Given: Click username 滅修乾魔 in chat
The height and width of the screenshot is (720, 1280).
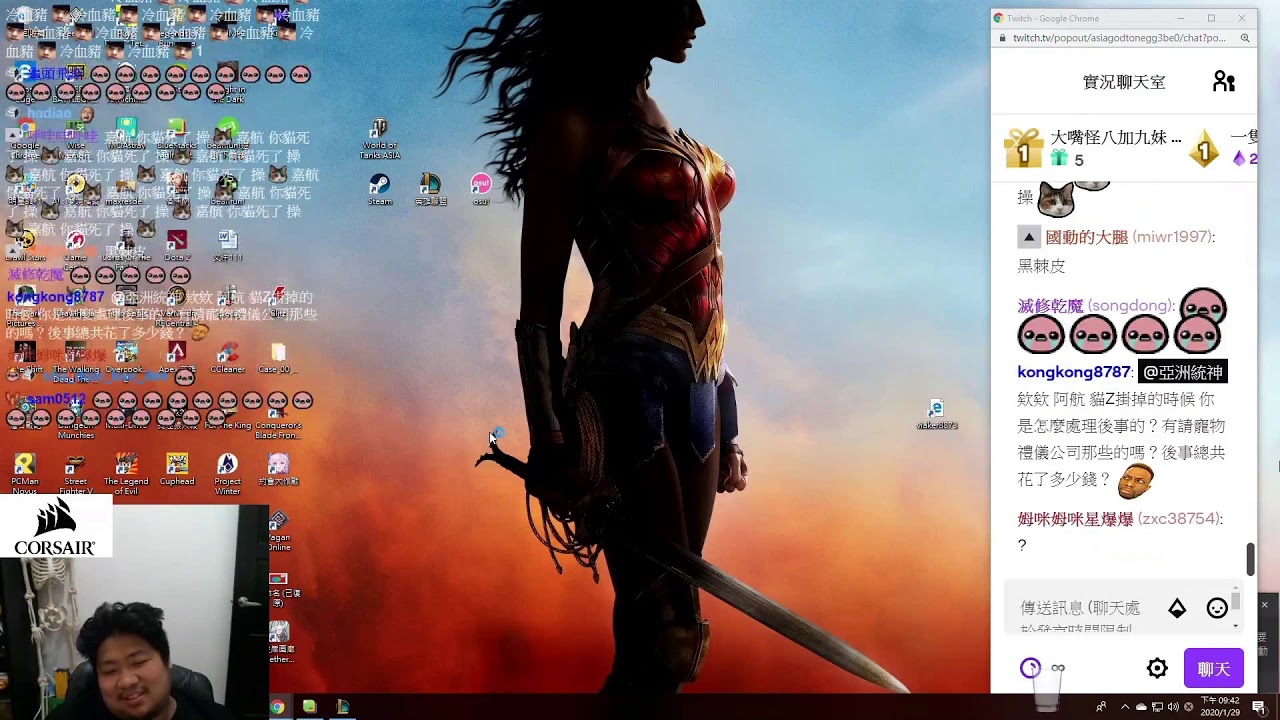Looking at the screenshot, I should pos(1050,306).
